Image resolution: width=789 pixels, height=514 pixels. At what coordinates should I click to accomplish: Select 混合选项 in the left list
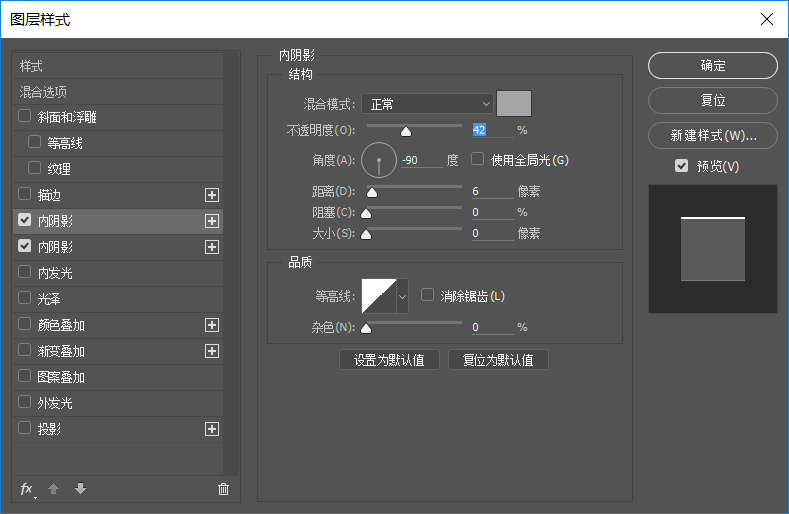(x=44, y=91)
